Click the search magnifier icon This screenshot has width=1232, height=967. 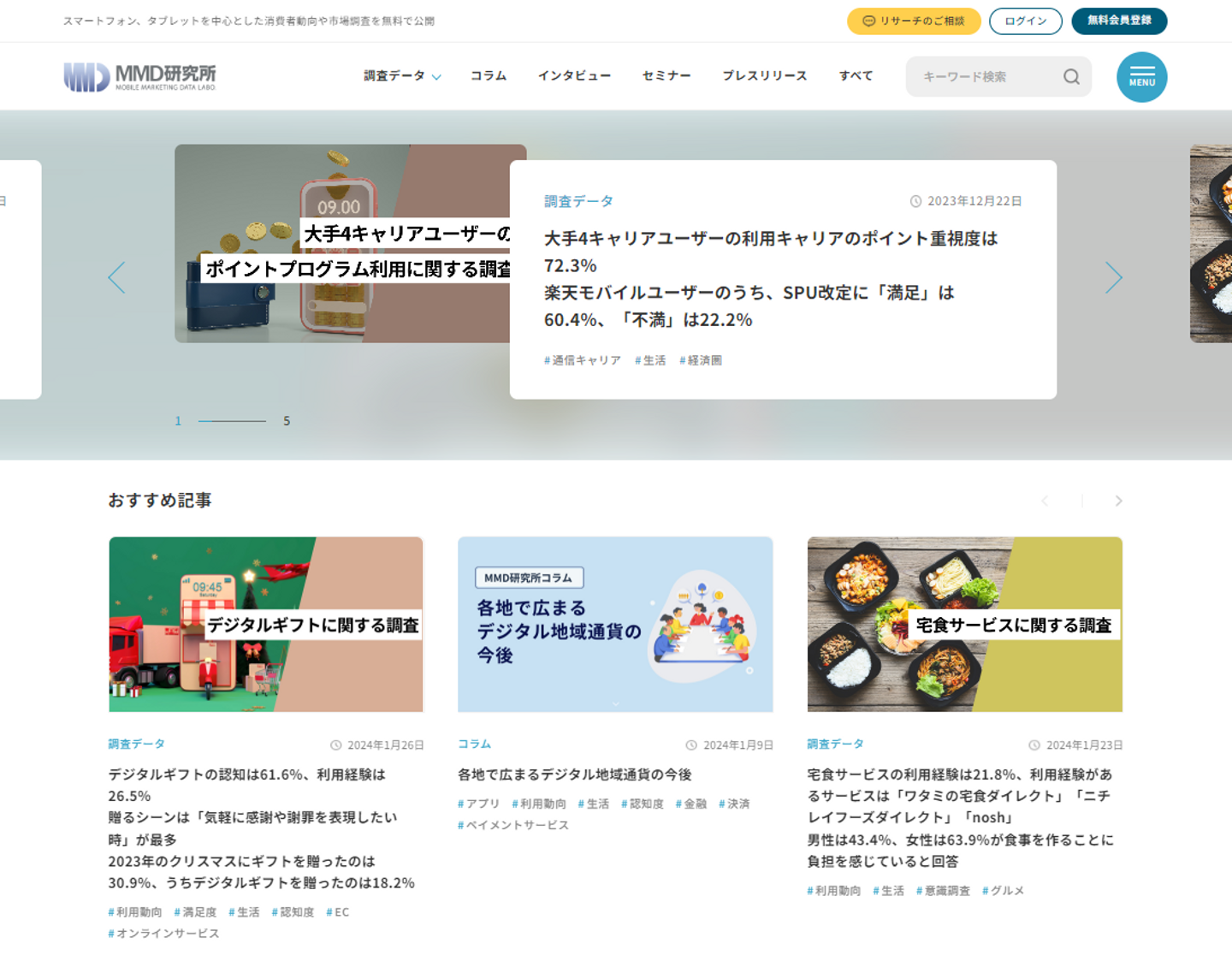click(1071, 77)
